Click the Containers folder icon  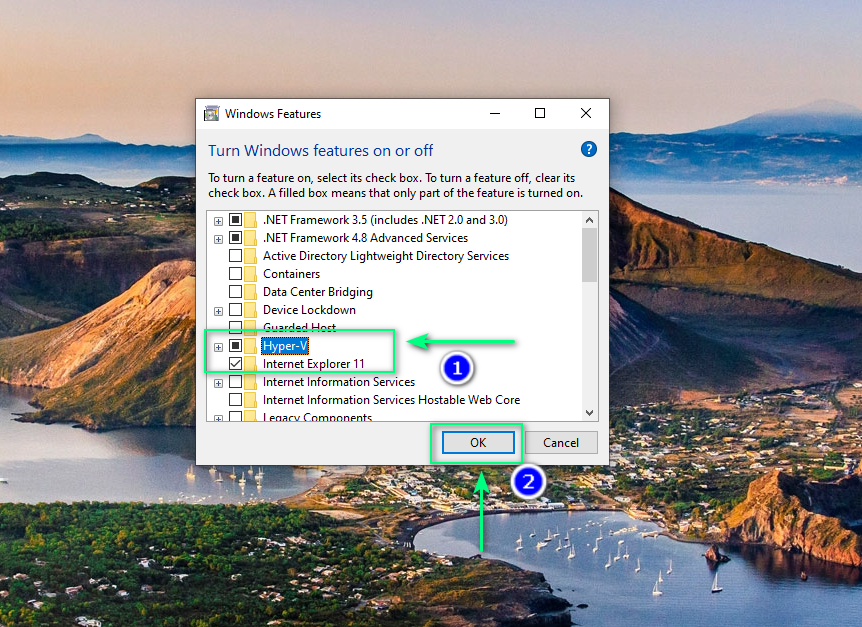[x=251, y=274]
